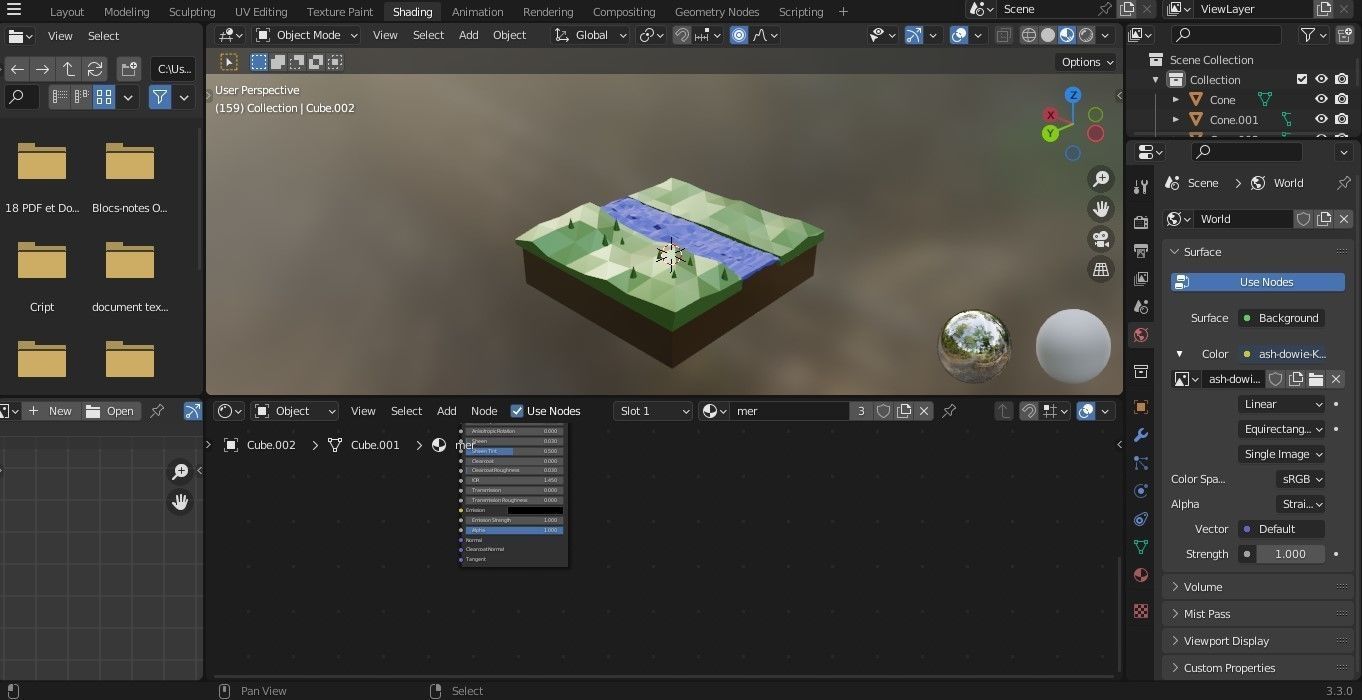This screenshot has height=700, width=1362.
Task: Switch viewport shading to rendered
Action: click(1086, 35)
